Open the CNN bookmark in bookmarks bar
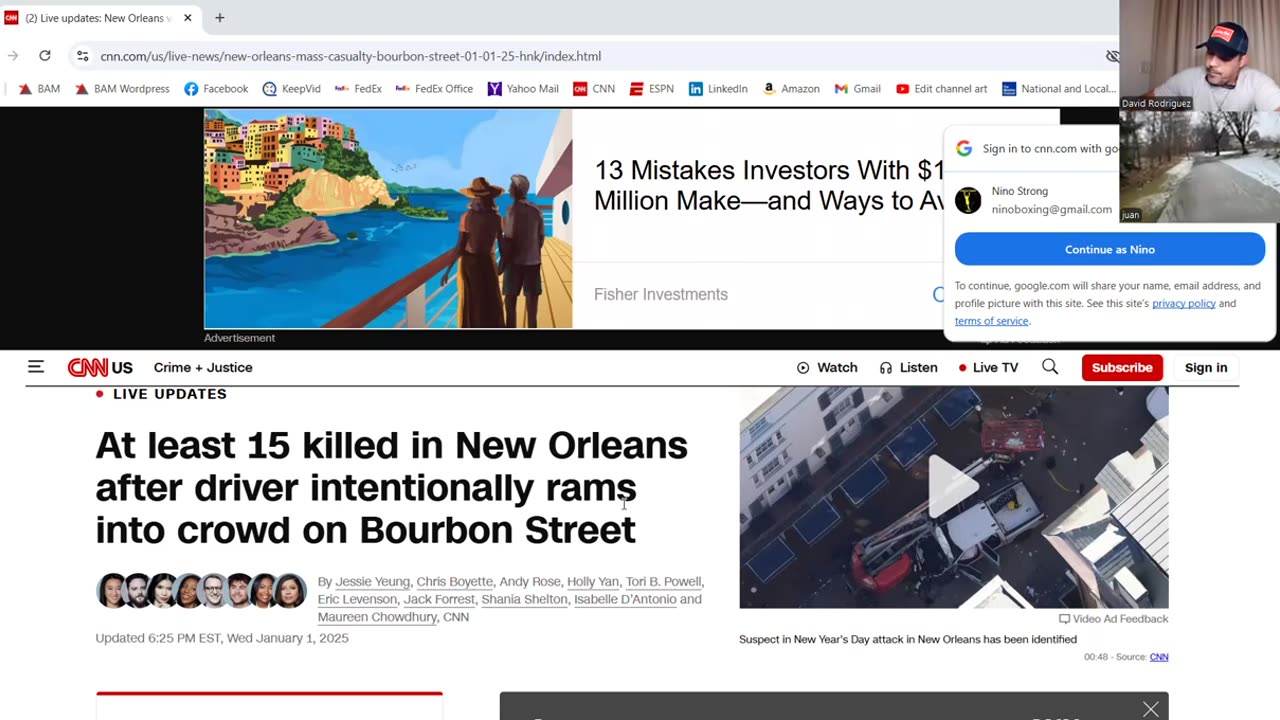The width and height of the screenshot is (1280, 720). tap(594, 89)
